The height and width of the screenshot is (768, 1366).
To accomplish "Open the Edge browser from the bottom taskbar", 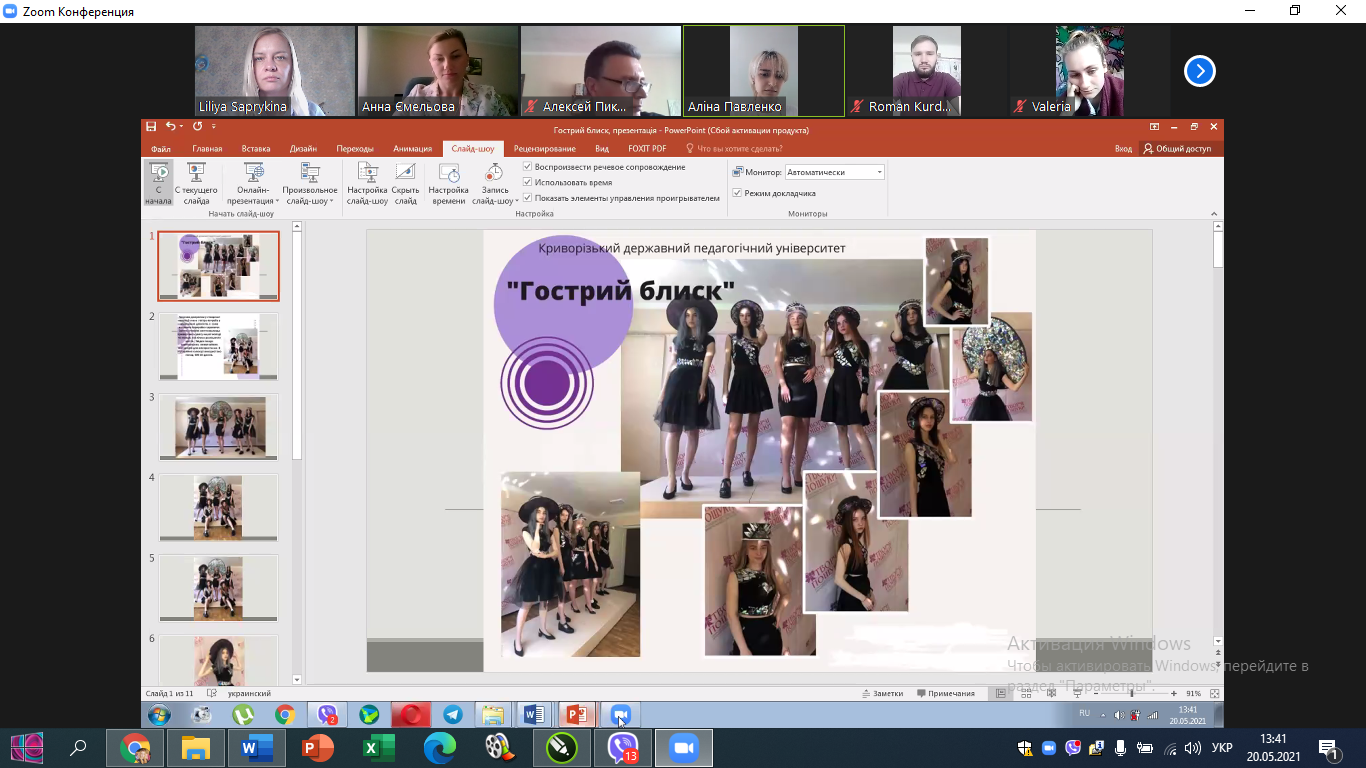I will pos(440,747).
